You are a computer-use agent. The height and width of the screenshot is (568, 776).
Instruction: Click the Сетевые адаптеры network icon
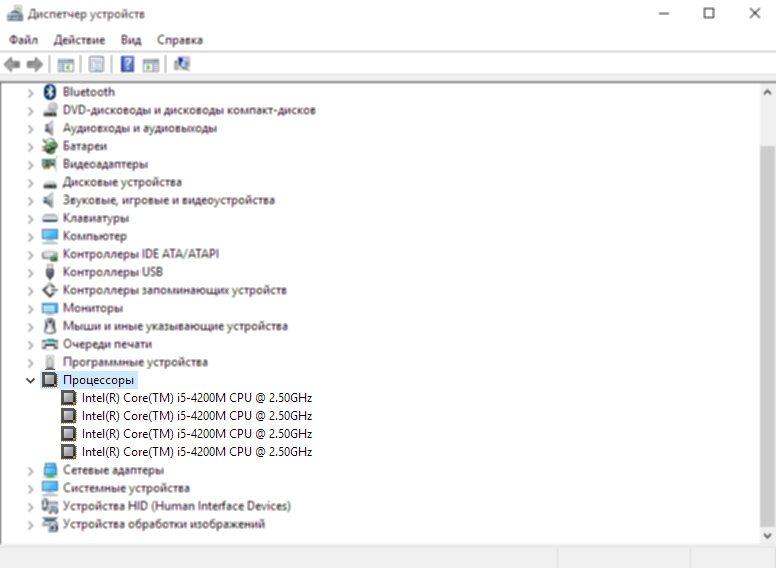[49, 470]
